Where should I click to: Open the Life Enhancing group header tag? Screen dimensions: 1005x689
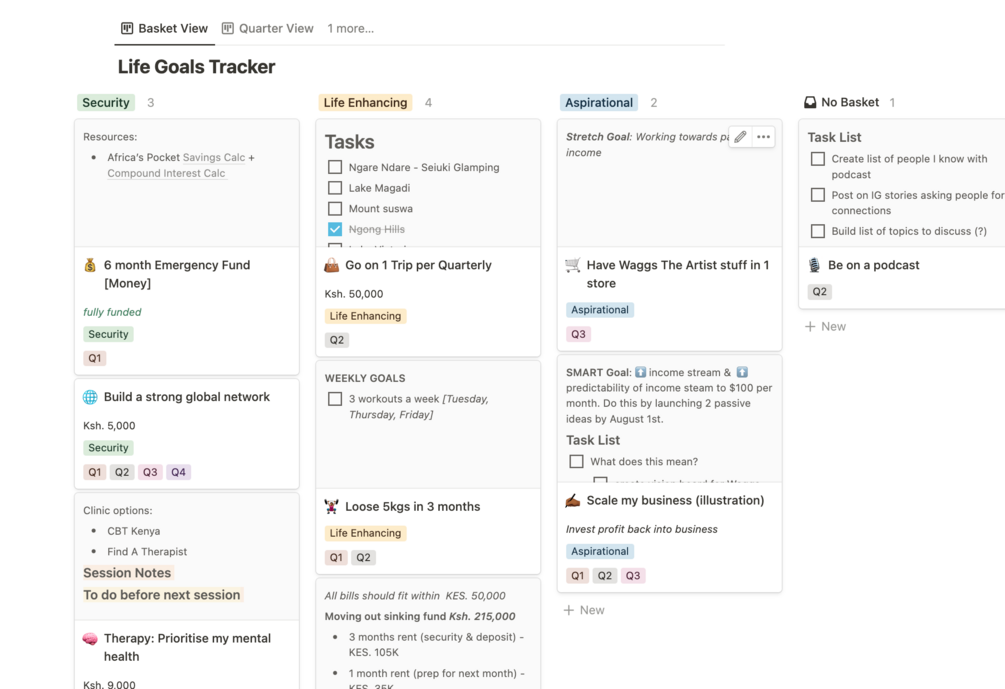click(x=365, y=102)
